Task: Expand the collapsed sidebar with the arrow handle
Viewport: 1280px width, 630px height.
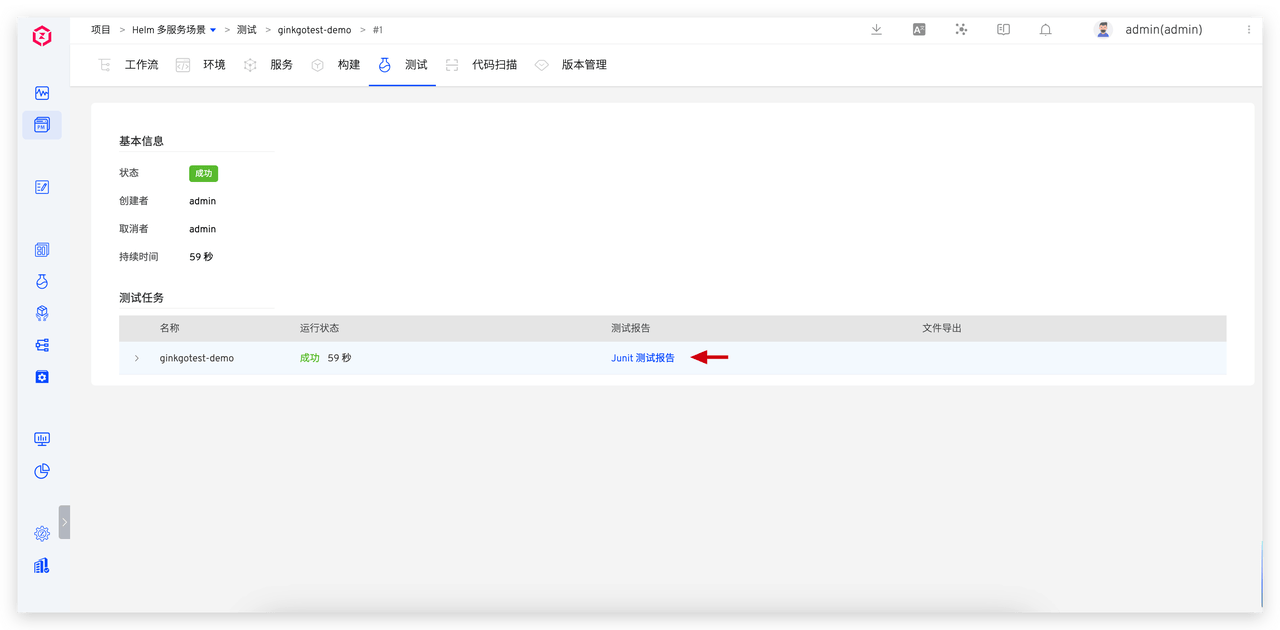Action: [64, 522]
